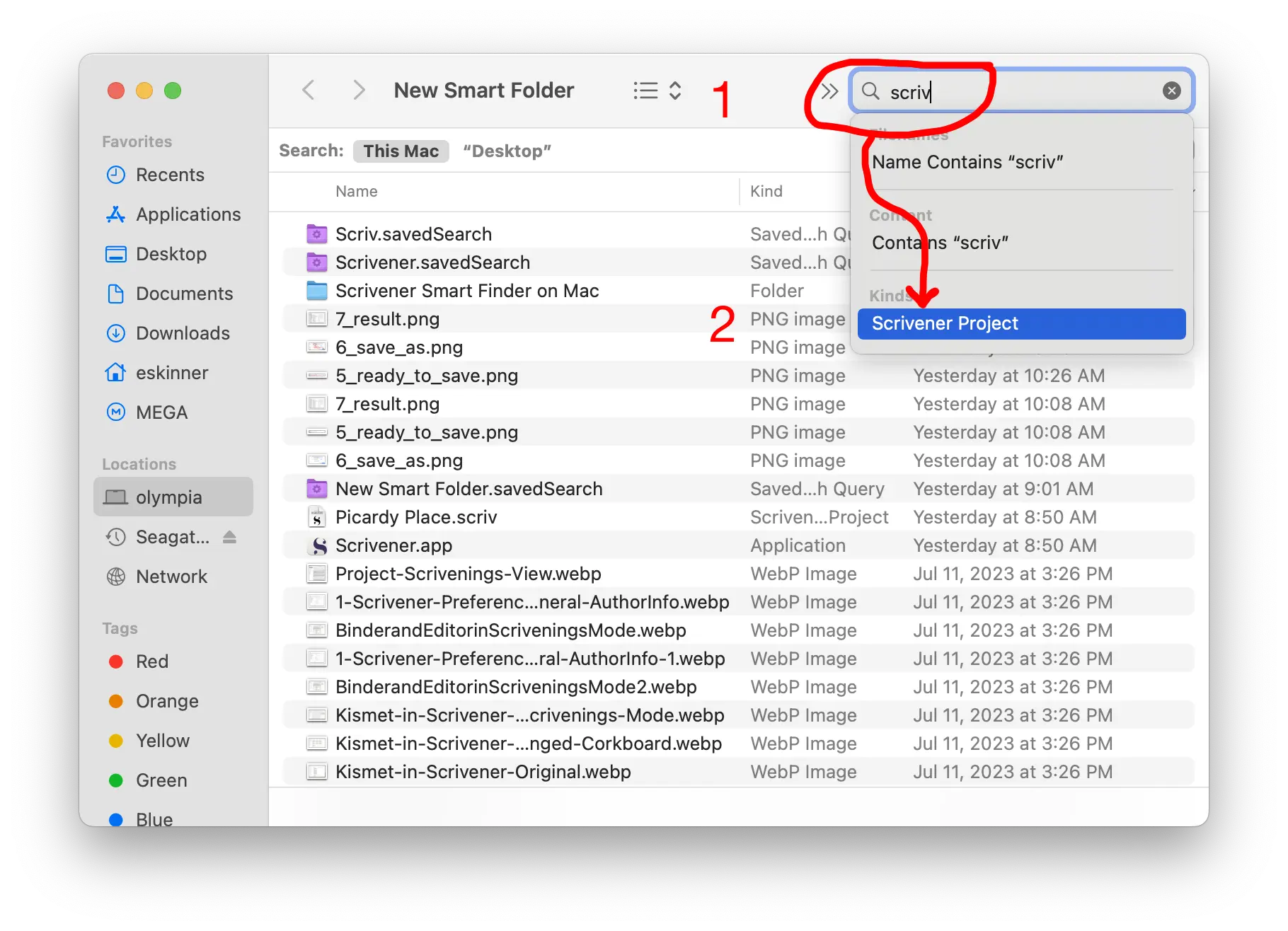Click into the search field containing scriv
Viewport: 1288px width, 931px height.
point(1022,91)
